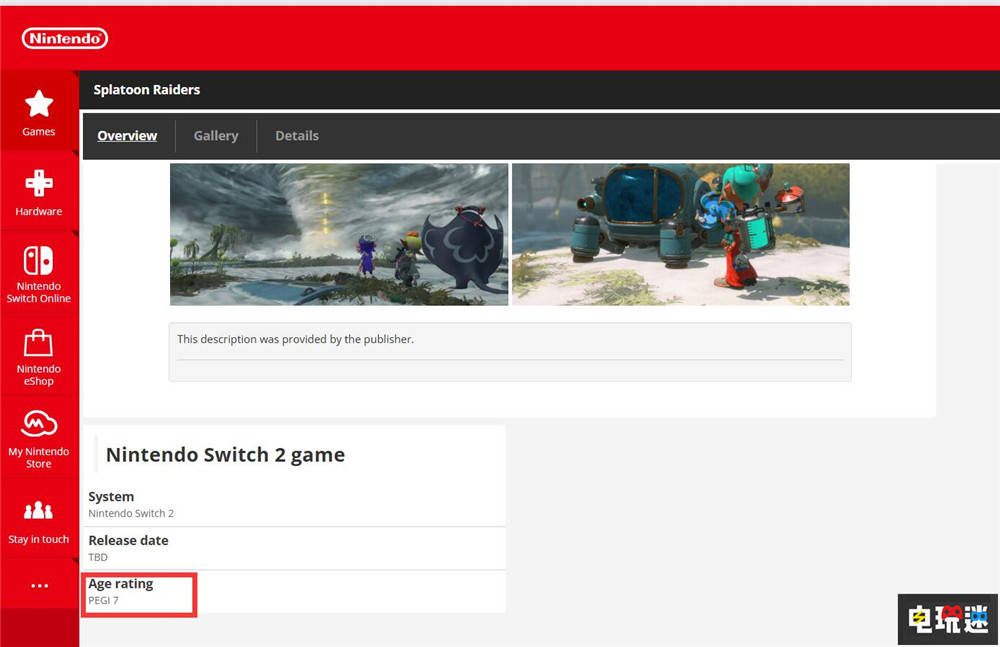Go to My Nintendo Store cloud icon
Viewport: 1000px width, 647px height.
click(39, 425)
